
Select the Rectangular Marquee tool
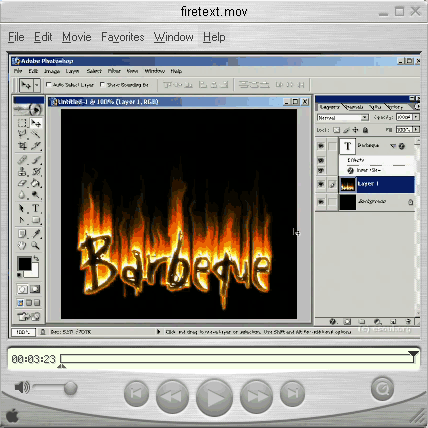pos(22,123)
